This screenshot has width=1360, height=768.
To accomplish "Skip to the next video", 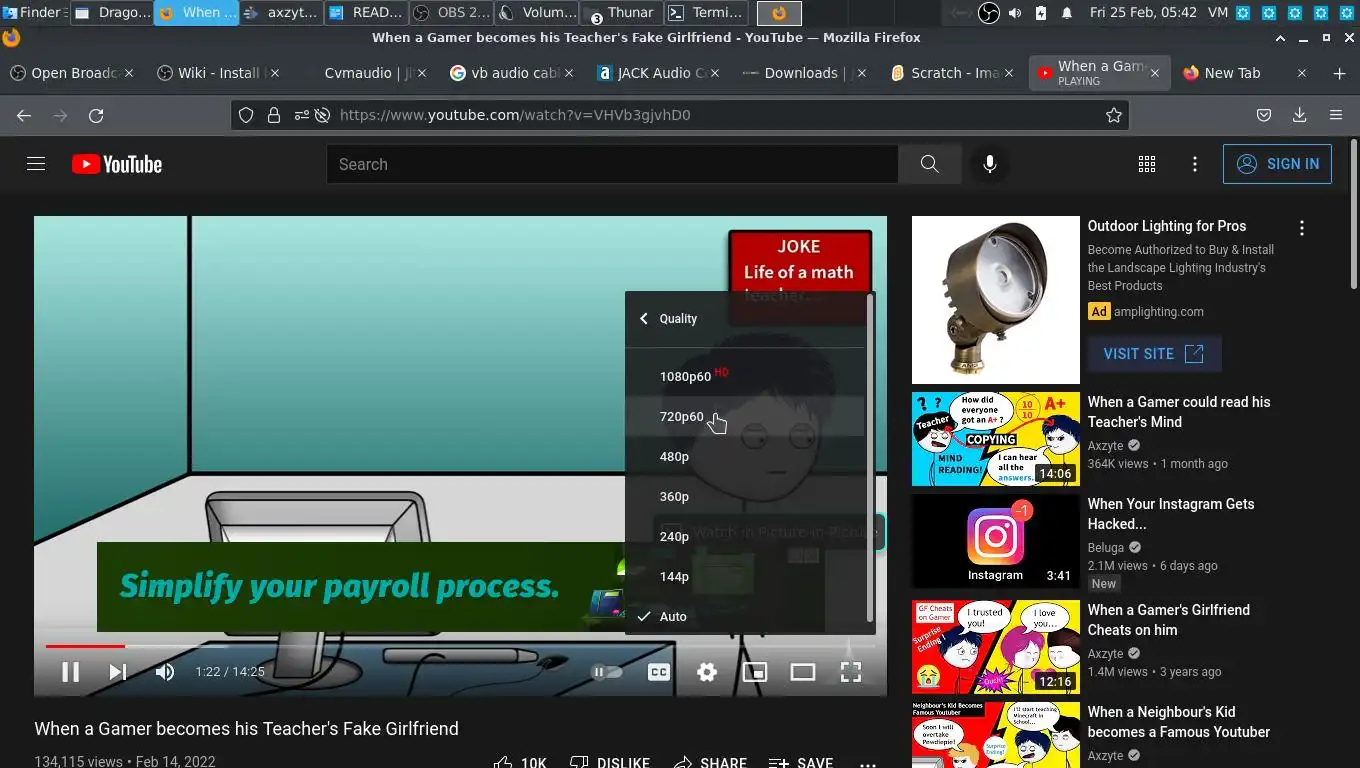I will (118, 672).
